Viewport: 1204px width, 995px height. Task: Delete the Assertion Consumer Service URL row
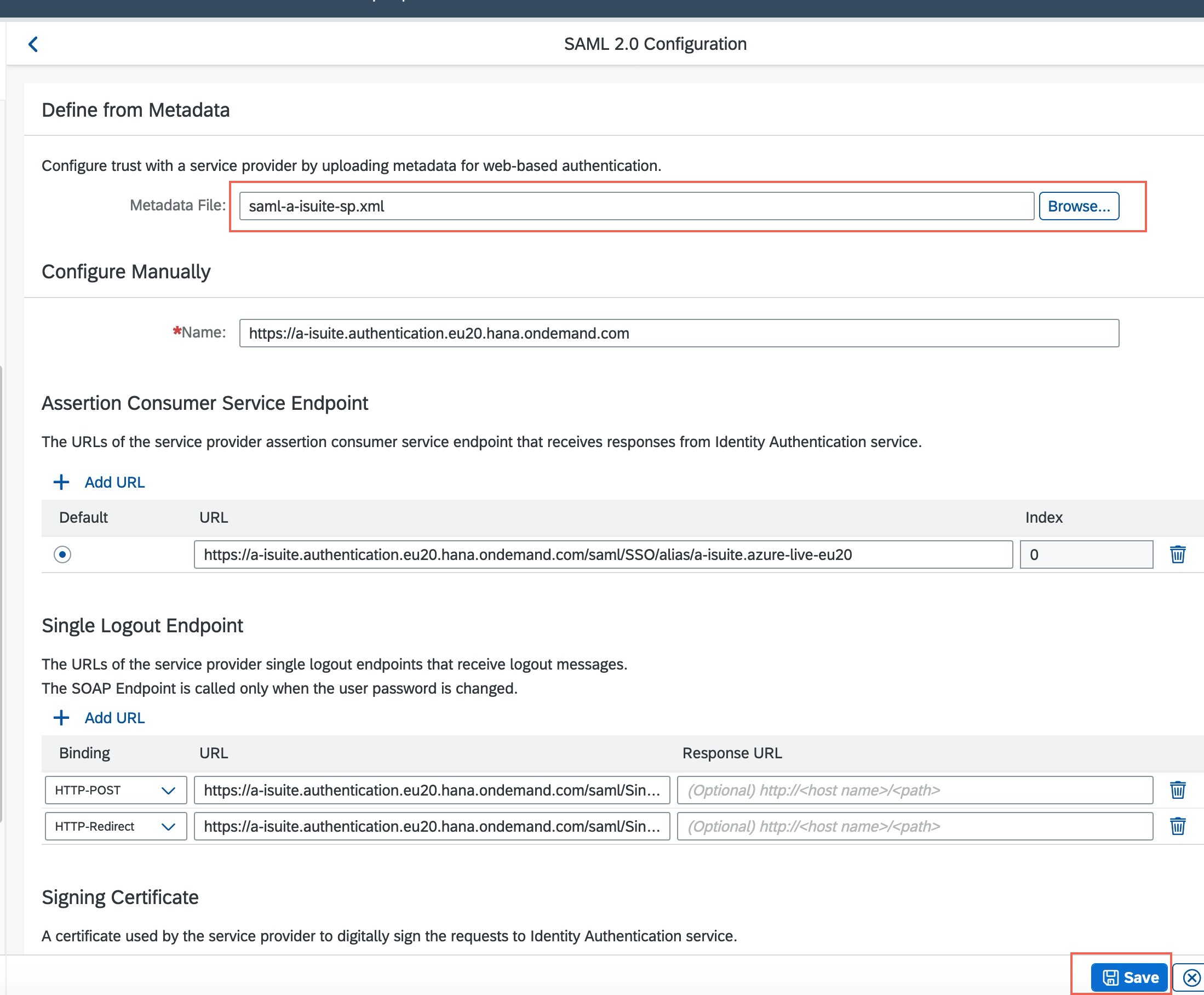click(x=1177, y=554)
